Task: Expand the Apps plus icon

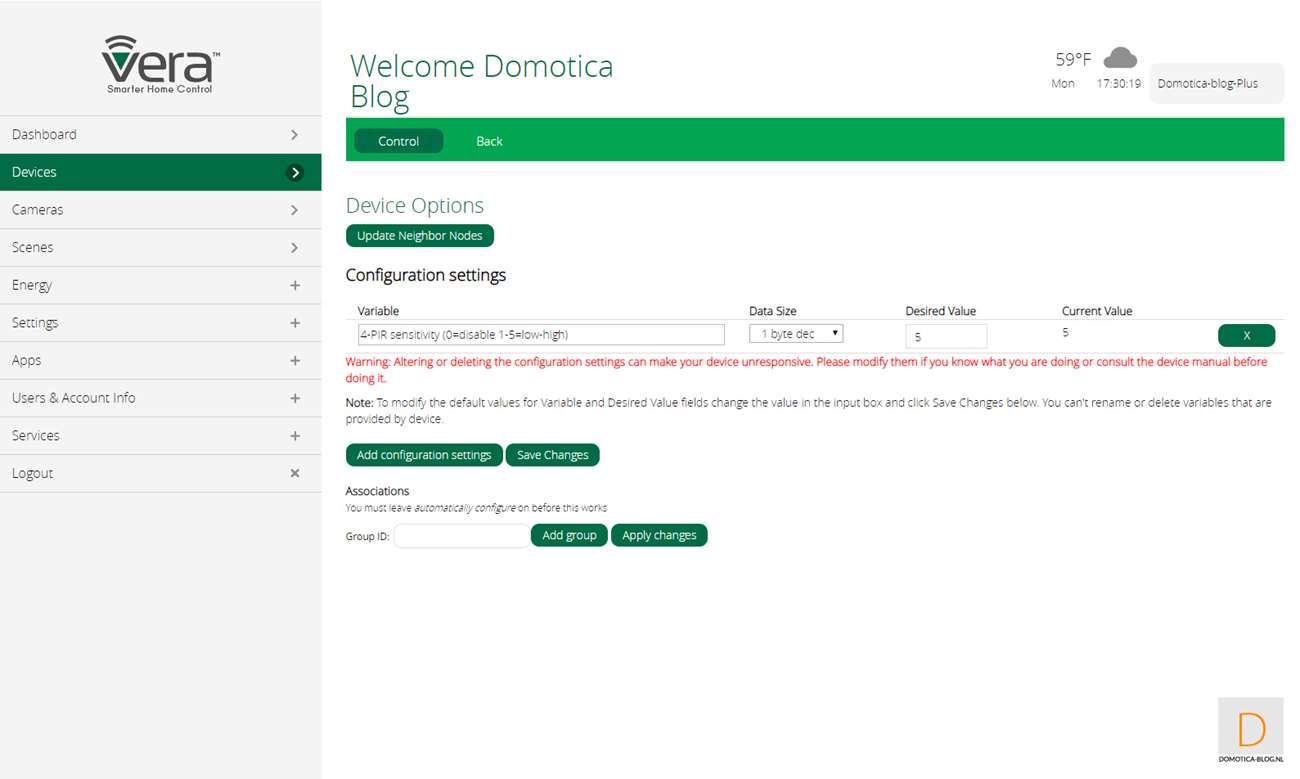Action: [295, 360]
